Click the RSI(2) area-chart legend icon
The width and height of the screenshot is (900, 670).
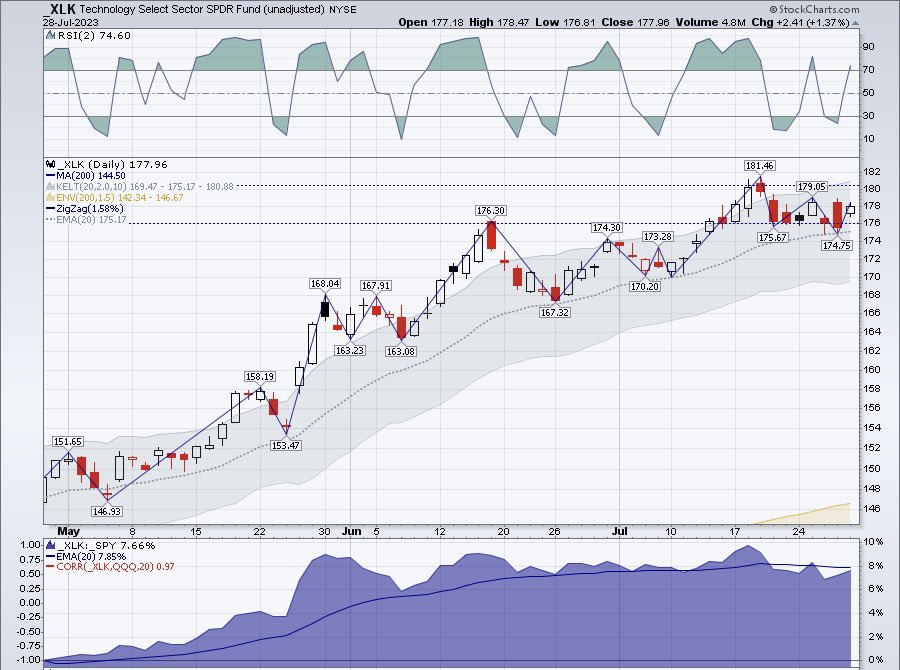[x=51, y=36]
